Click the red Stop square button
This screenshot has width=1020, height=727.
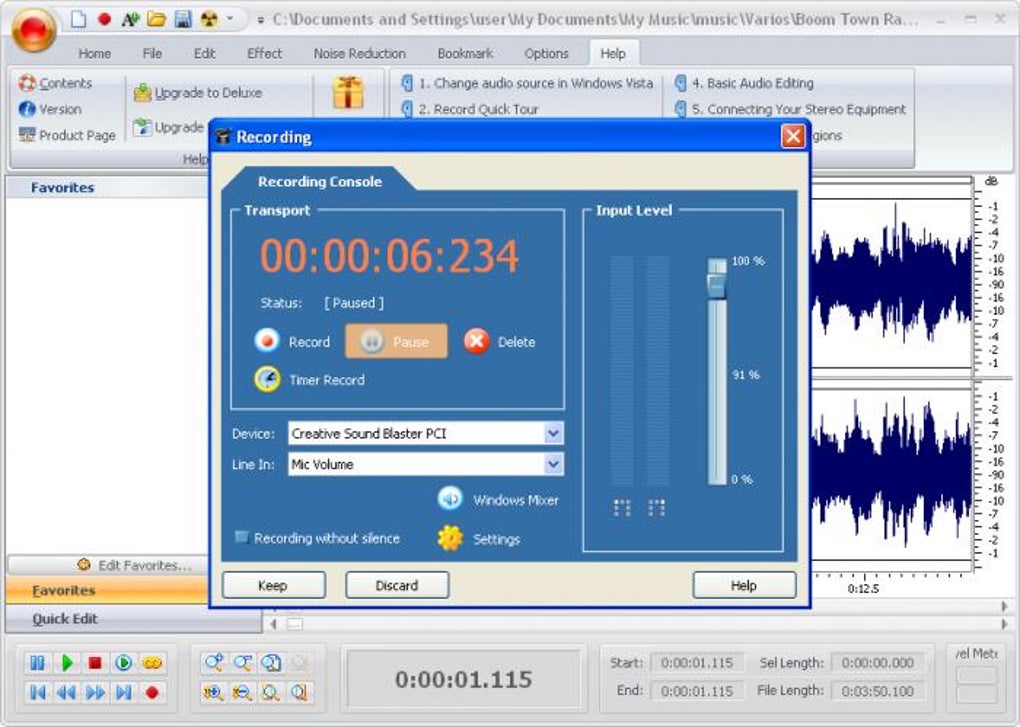tap(95, 663)
